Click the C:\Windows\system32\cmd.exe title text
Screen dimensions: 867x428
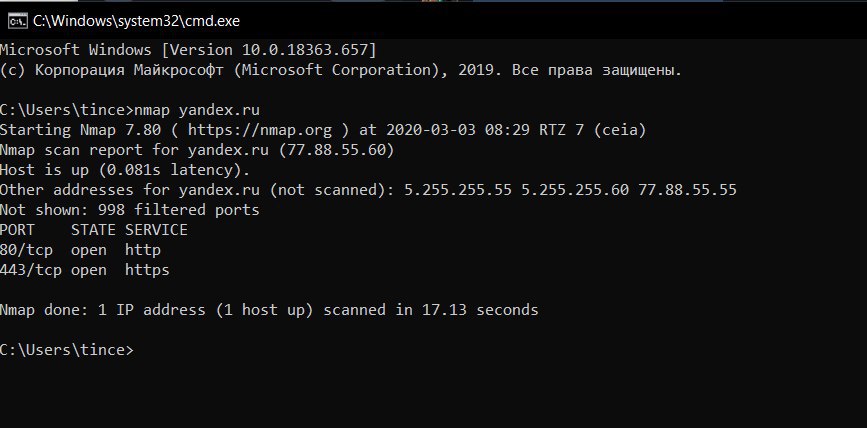(x=136, y=21)
